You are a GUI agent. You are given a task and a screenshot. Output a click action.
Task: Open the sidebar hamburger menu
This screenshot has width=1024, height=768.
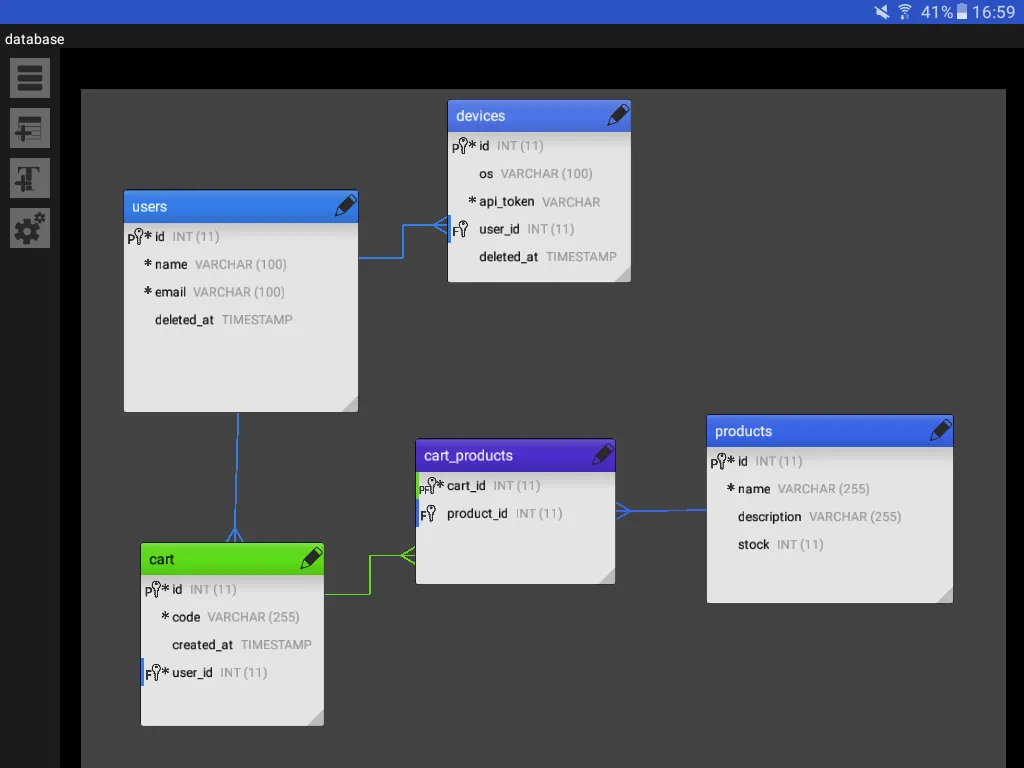tap(29, 78)
